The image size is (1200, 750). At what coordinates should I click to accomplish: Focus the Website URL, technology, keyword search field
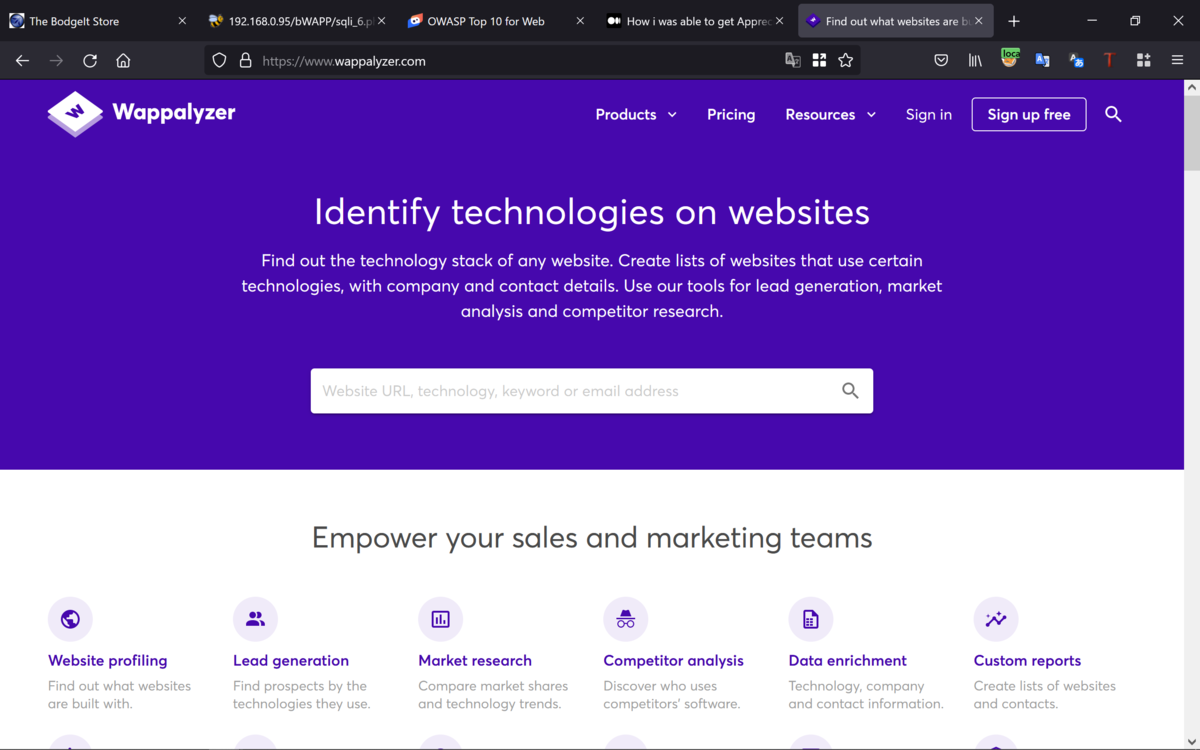[592, 391]
